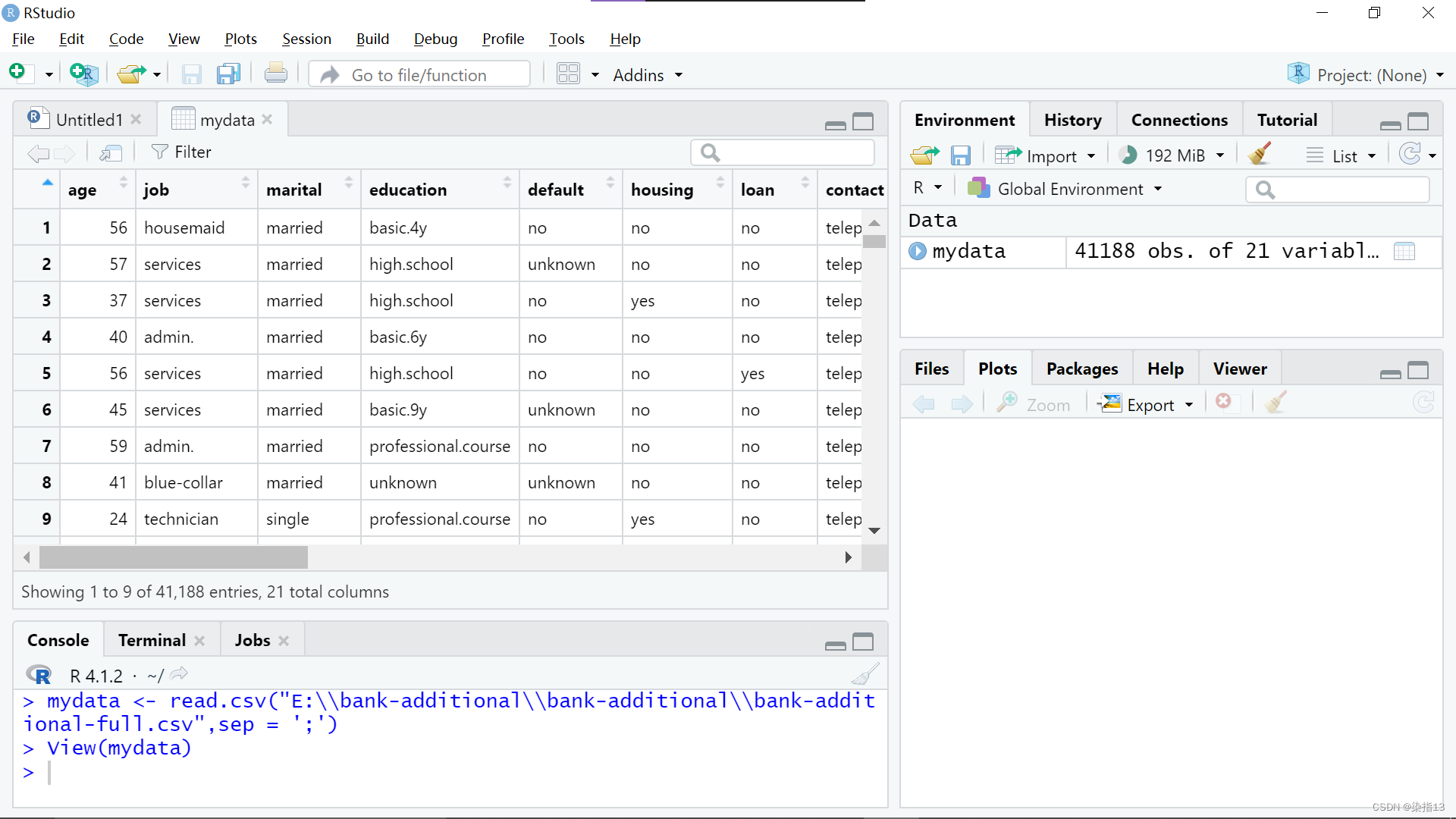Click the search input field in data viewer
Viewport: 1456px width, 819px height.
[x=784, y=152]
